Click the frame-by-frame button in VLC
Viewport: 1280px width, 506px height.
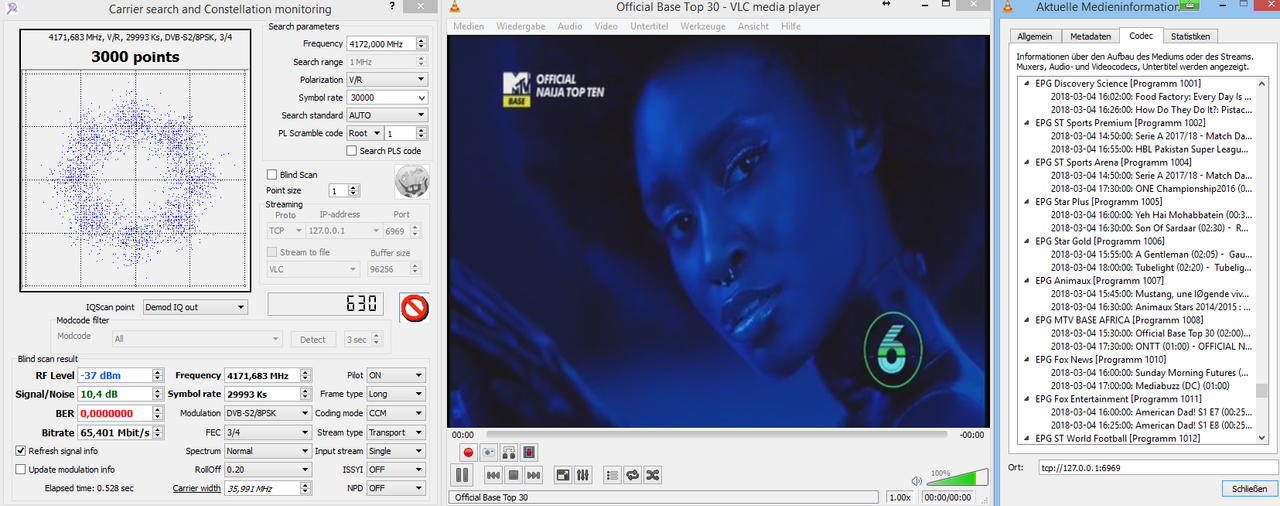point(529,452)
